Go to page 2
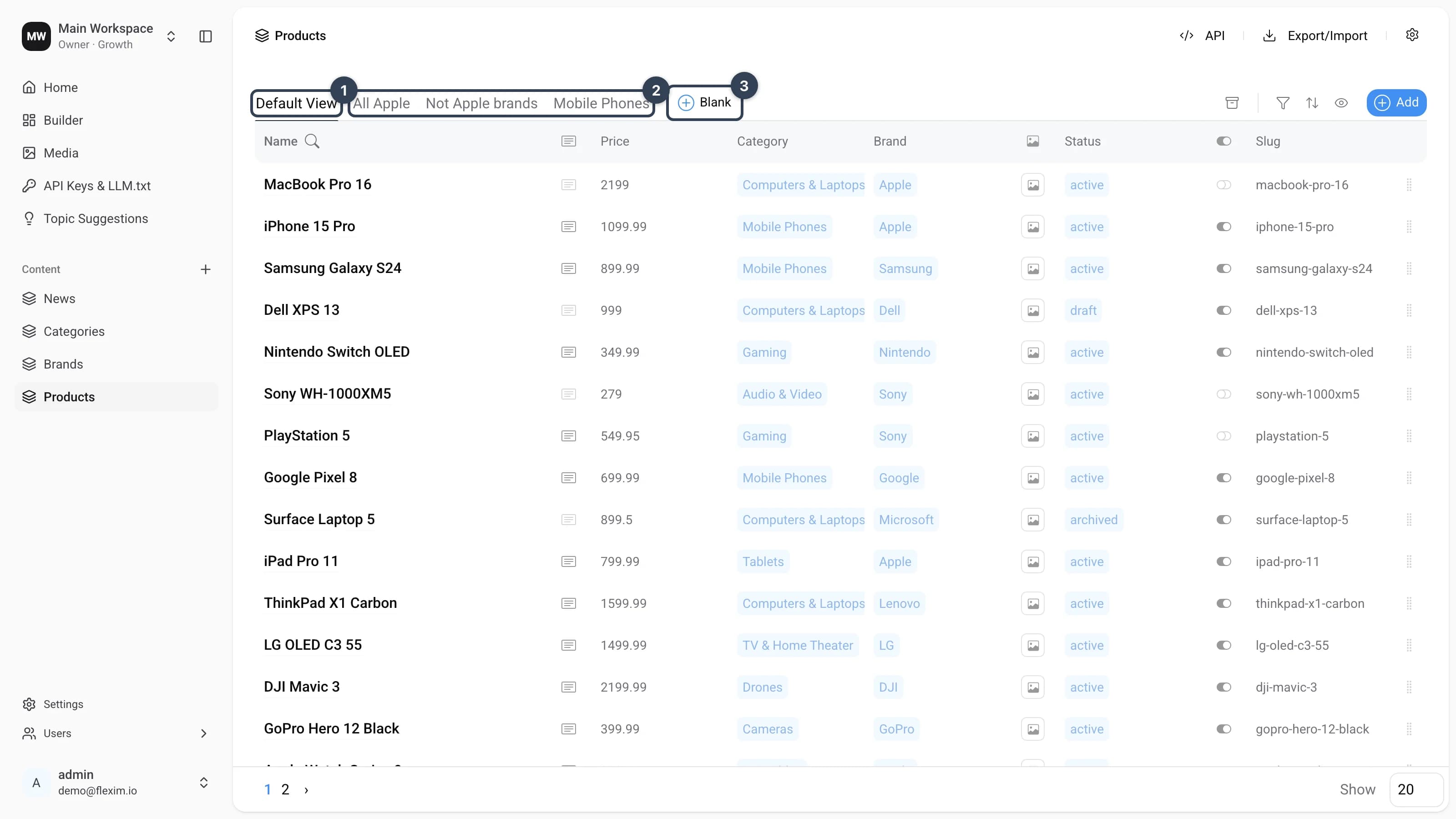Screen dimensions: 1456x819 285,789
